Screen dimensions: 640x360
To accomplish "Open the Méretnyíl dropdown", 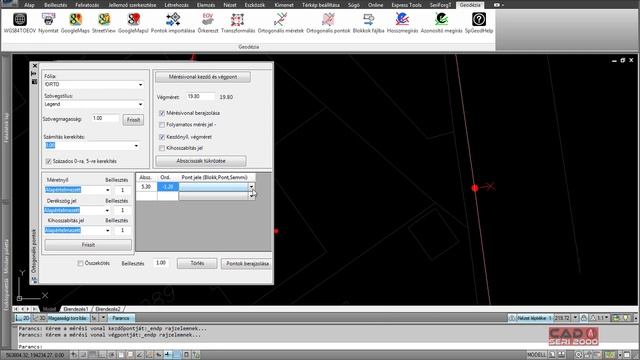I will tap(108, 190).
